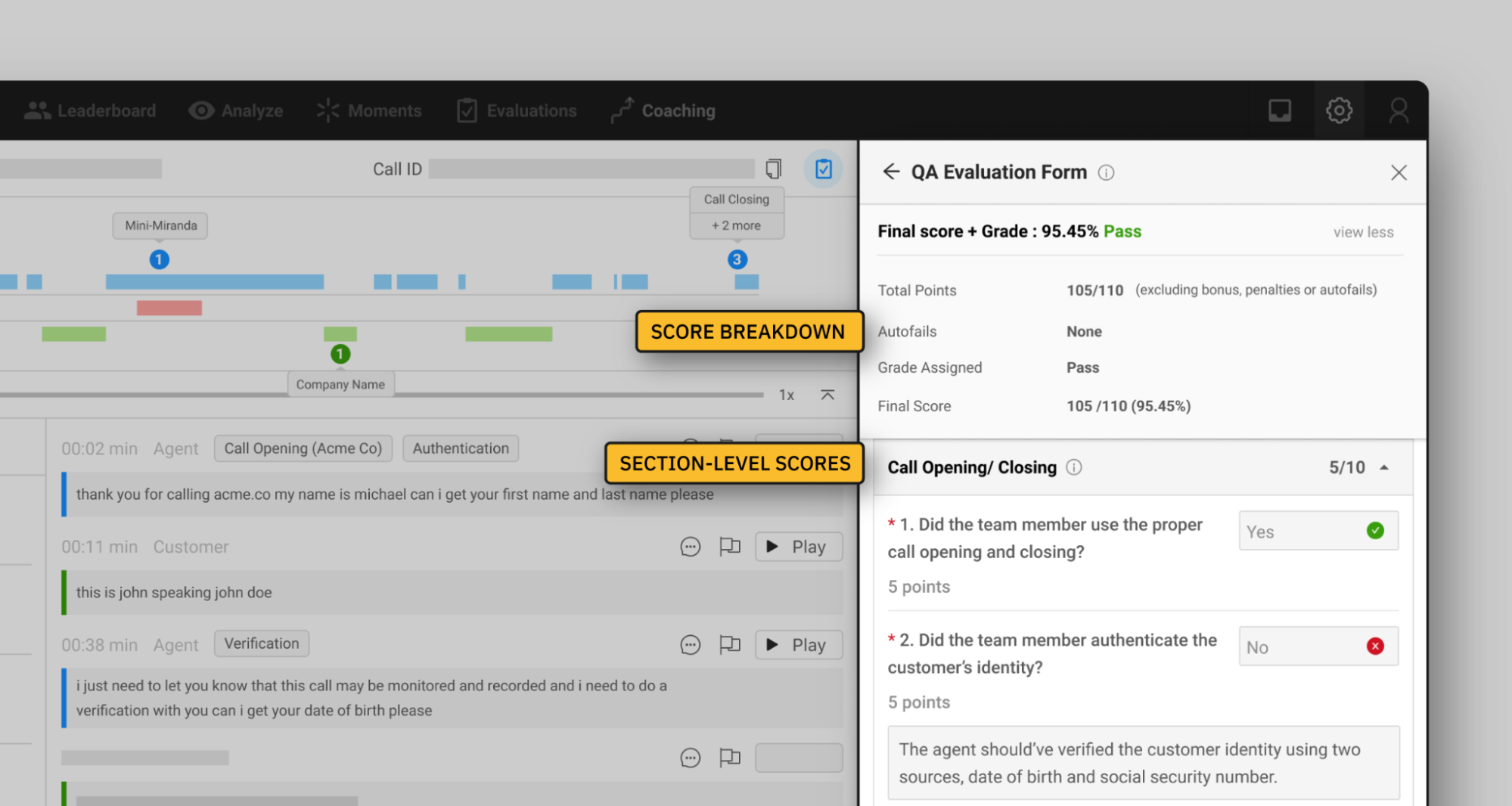This screenshot has height=806, width=1512.
Task: Copy the Call ID using the copy icon
Action: pos(772,169)
